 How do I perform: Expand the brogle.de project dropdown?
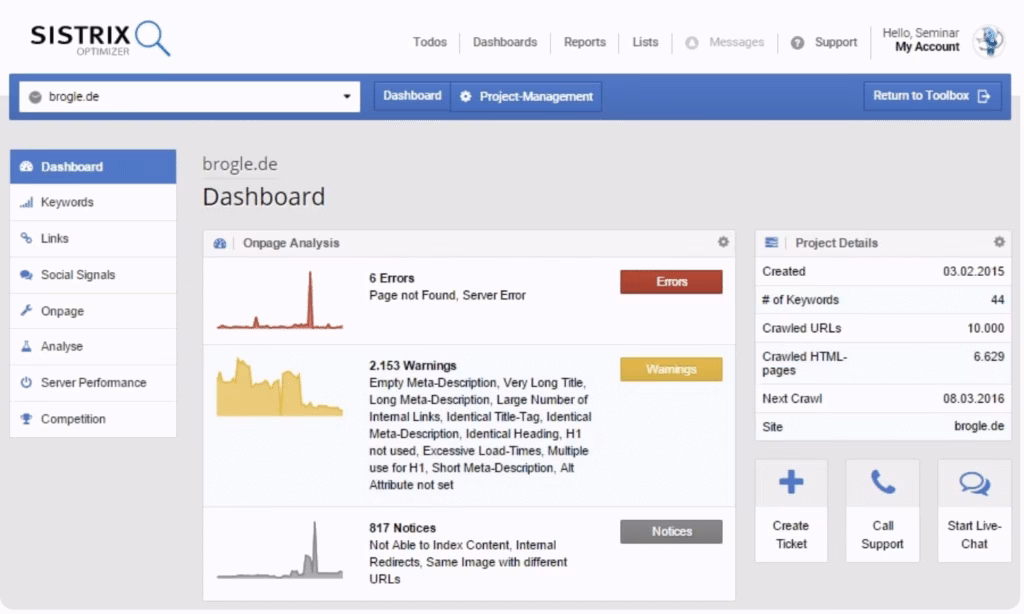pos(346,97)
